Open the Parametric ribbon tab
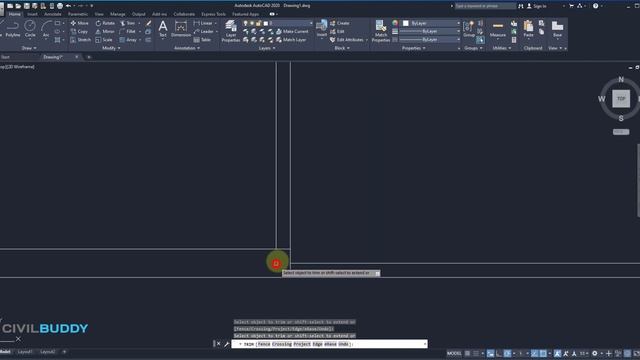 coord(78,14)
